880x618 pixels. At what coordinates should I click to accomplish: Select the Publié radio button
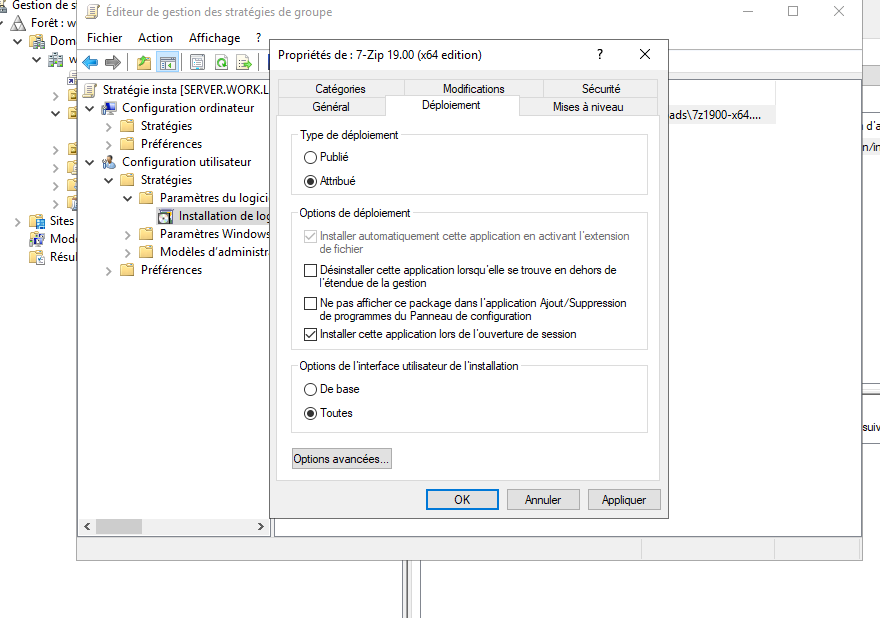coord(310,157)
